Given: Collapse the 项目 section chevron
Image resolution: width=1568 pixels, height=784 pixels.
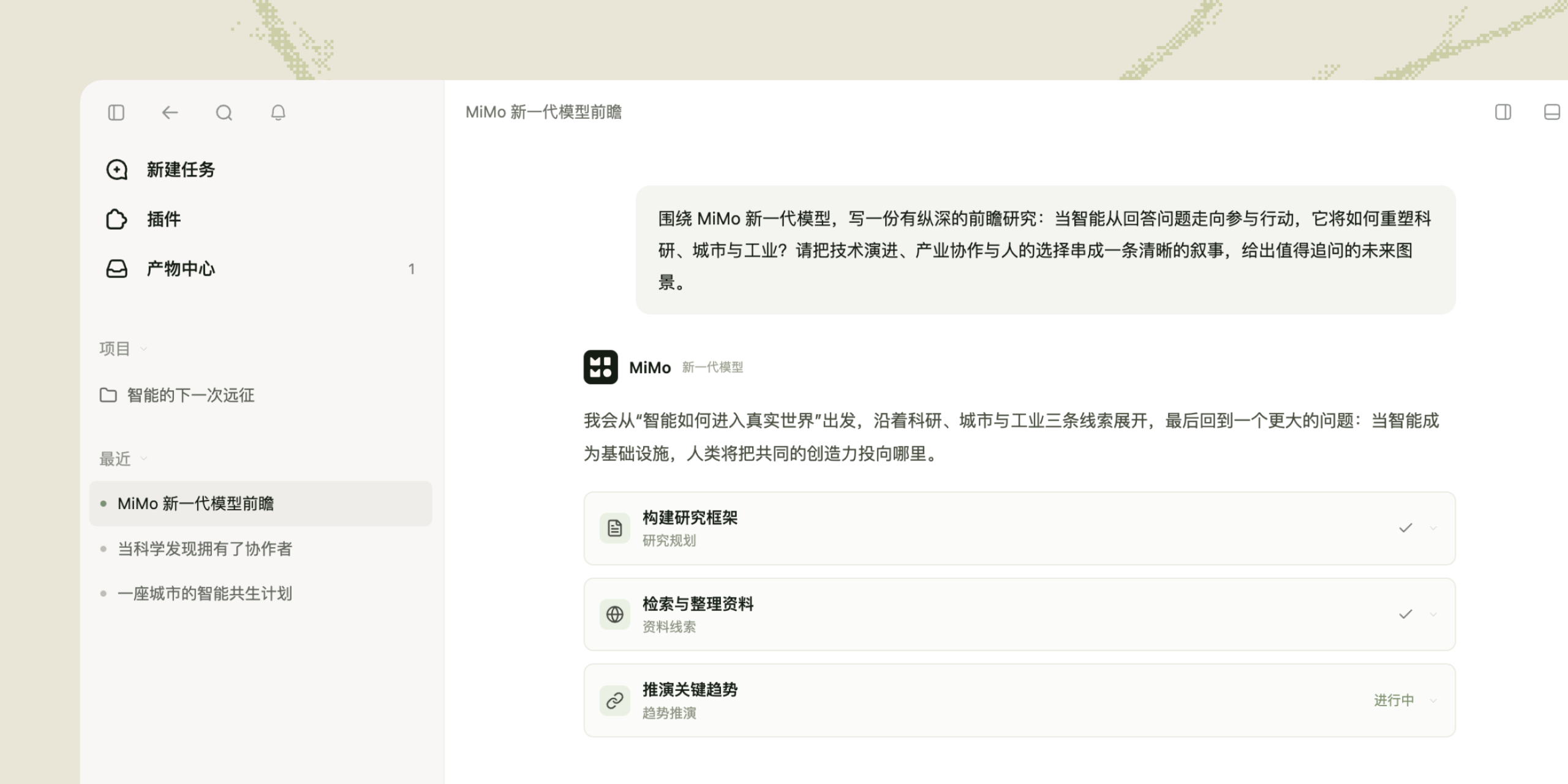Looking at the screenshot, I should (143, 349).
